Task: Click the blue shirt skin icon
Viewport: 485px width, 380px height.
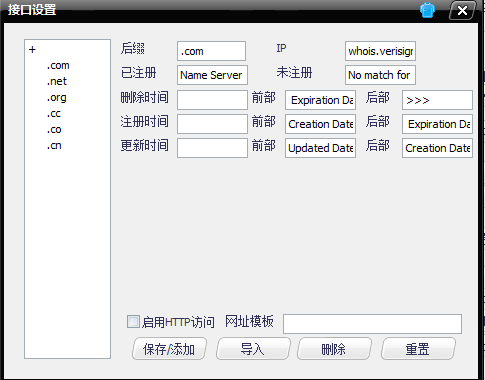Action: click(427, 10)
